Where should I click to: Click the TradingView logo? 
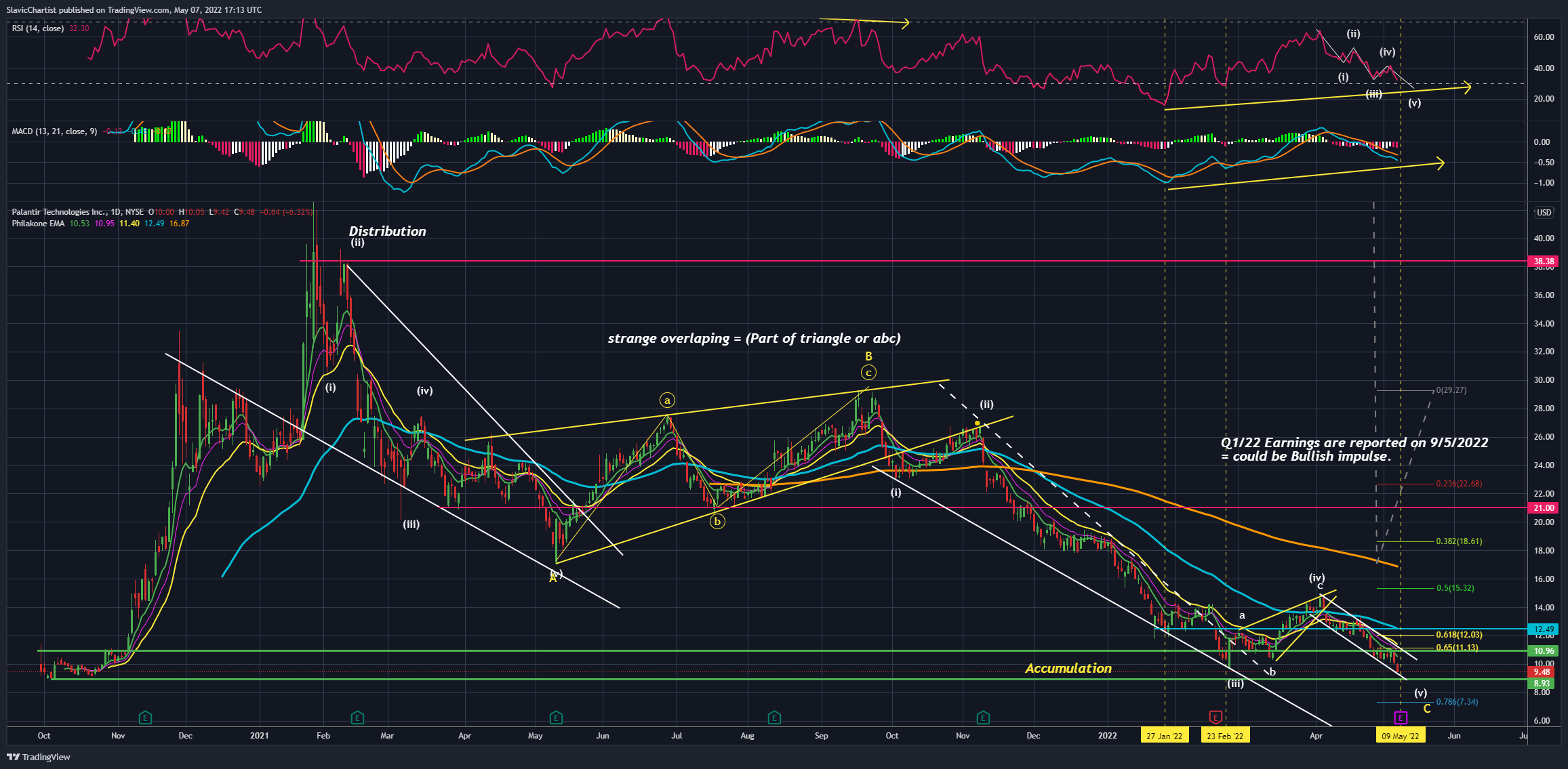39,757
